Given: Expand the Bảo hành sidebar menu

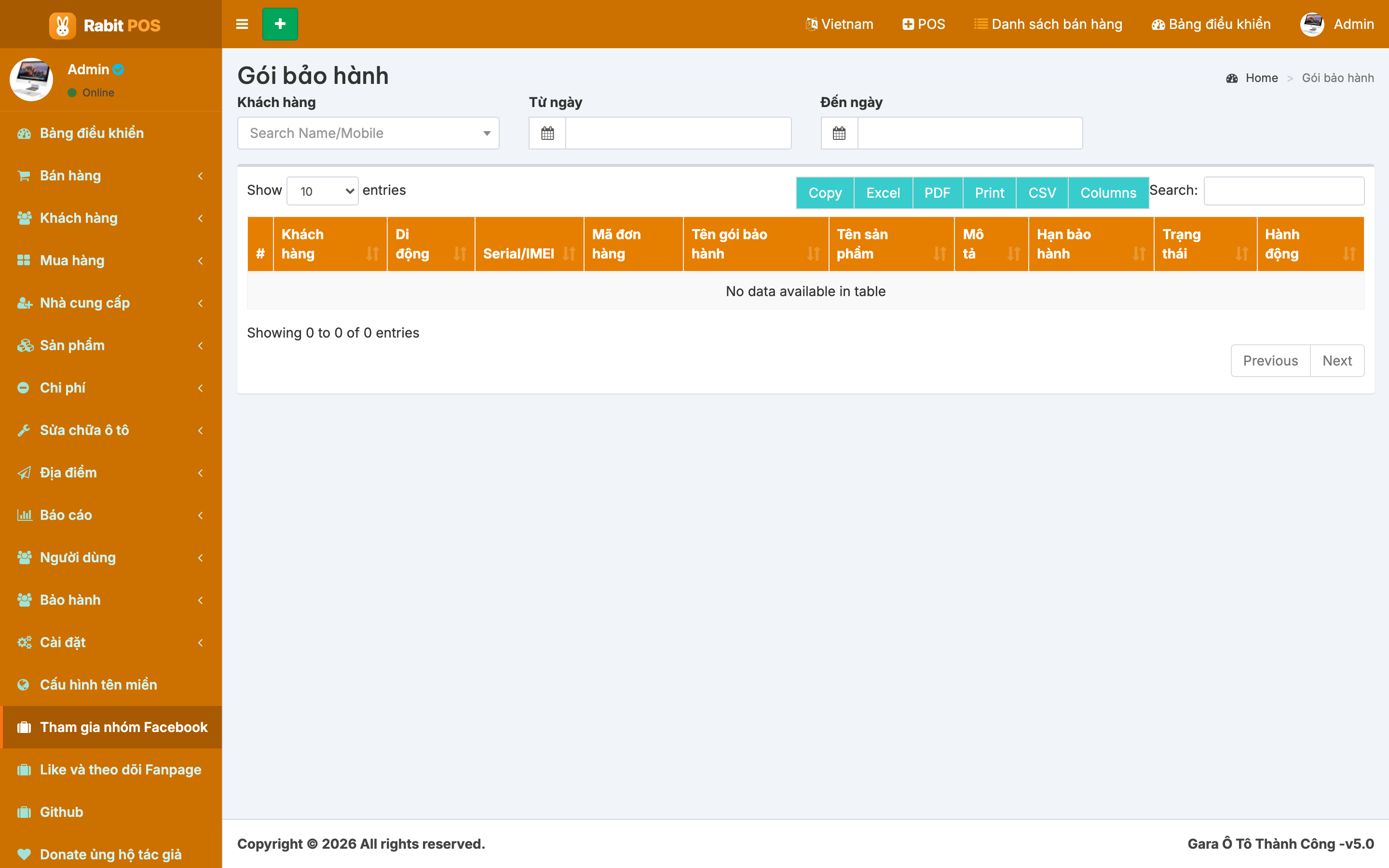Looking at the screenshot, I should (x=111, y=600).
